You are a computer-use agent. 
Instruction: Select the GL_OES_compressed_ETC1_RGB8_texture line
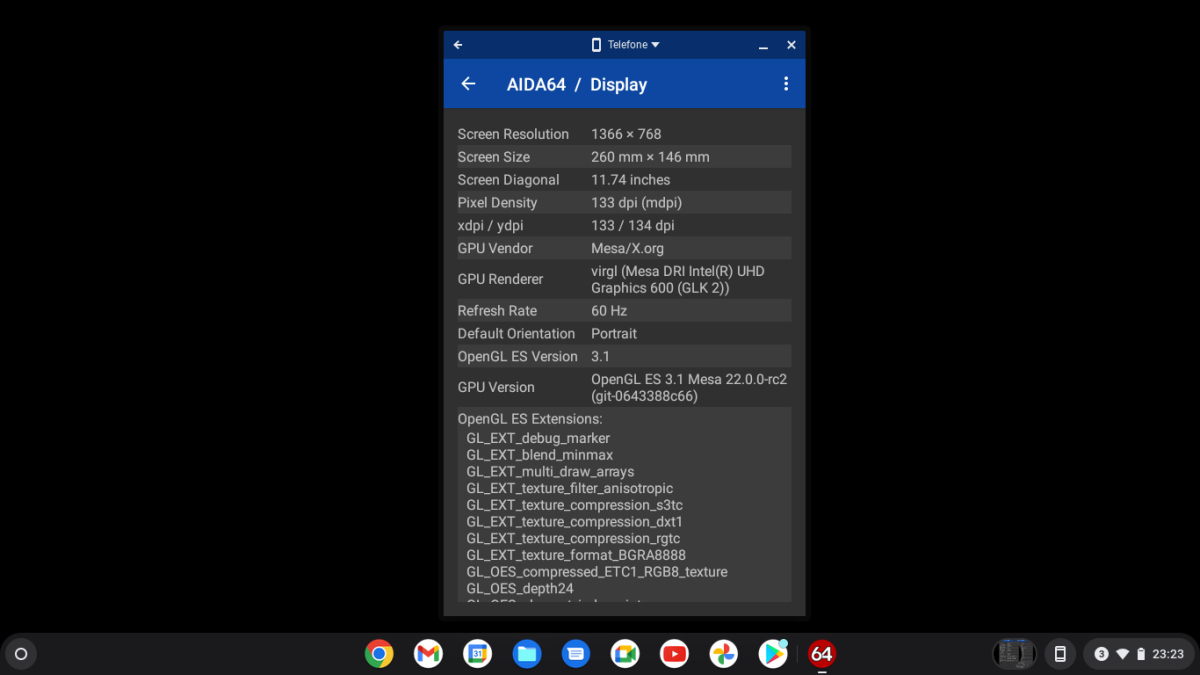(x=597, y=572)
